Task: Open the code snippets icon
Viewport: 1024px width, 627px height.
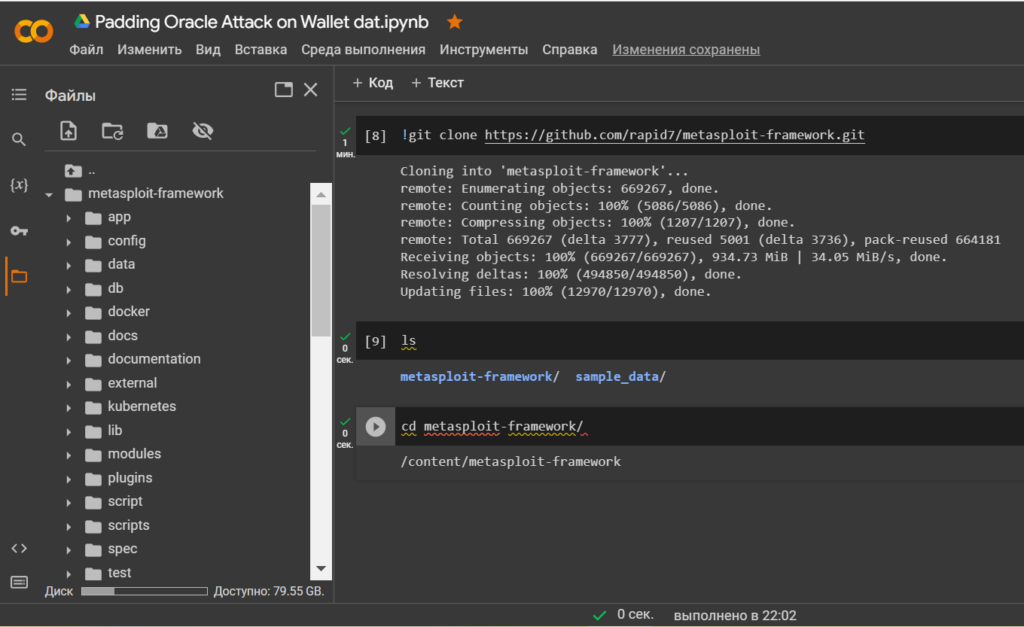Action: click(19, 549)
